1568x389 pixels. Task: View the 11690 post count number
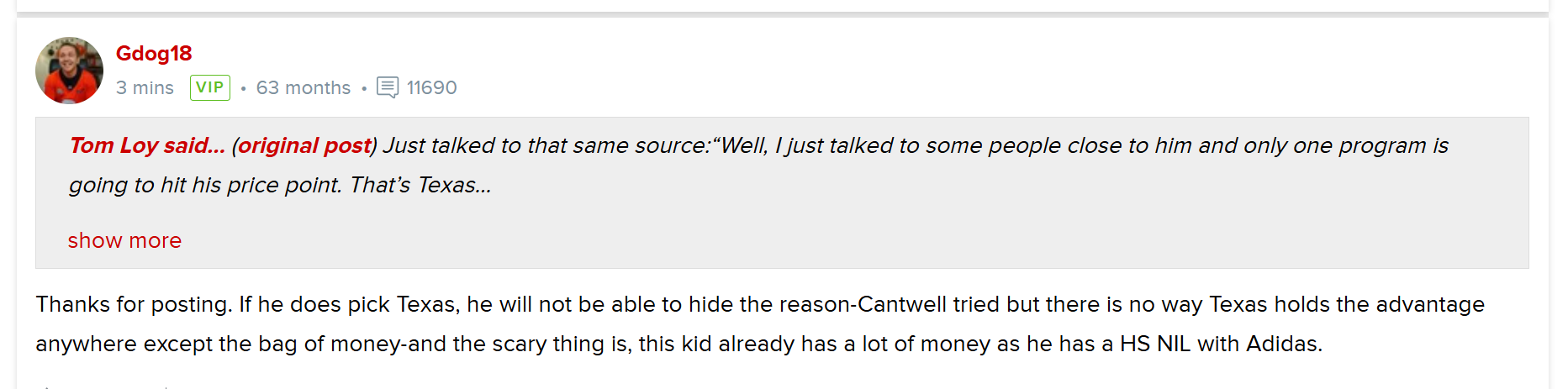(432, 87)
